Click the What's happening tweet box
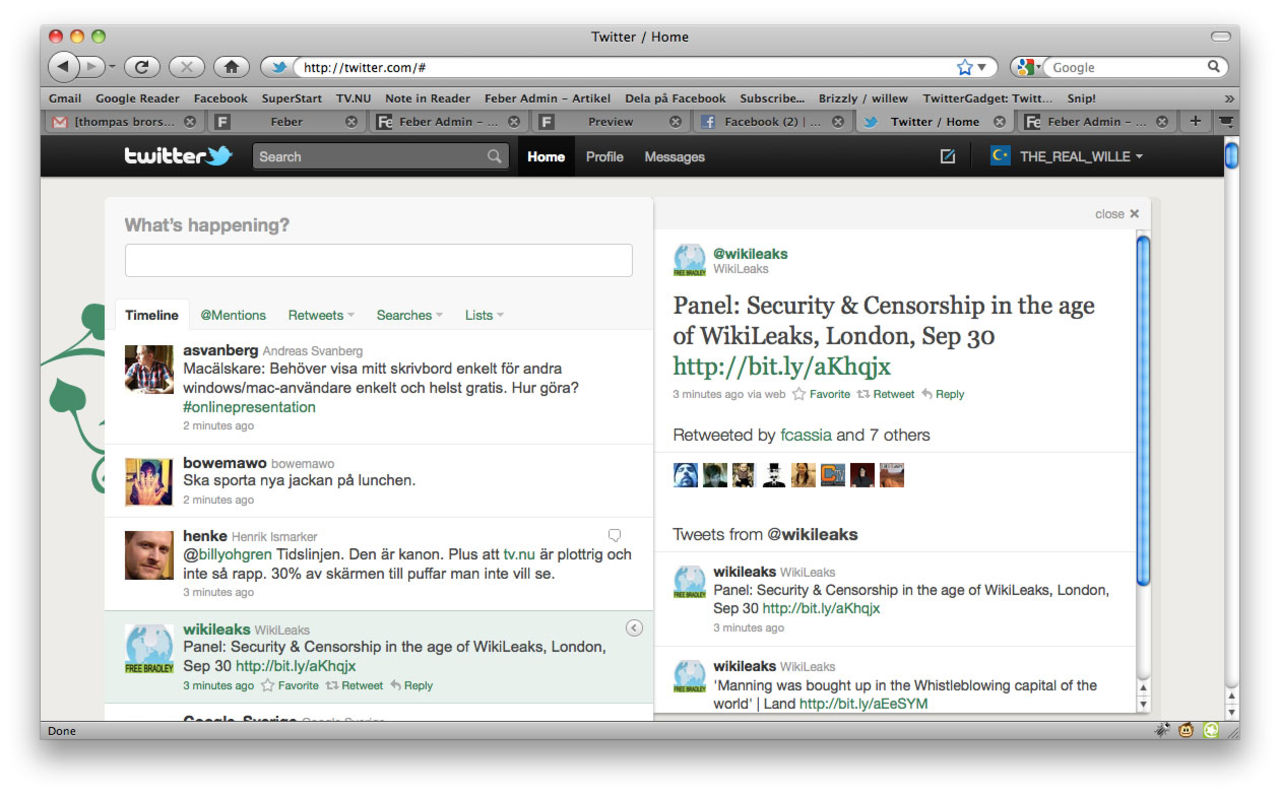This screenshot has width=1280, height=795. [378, 260]
